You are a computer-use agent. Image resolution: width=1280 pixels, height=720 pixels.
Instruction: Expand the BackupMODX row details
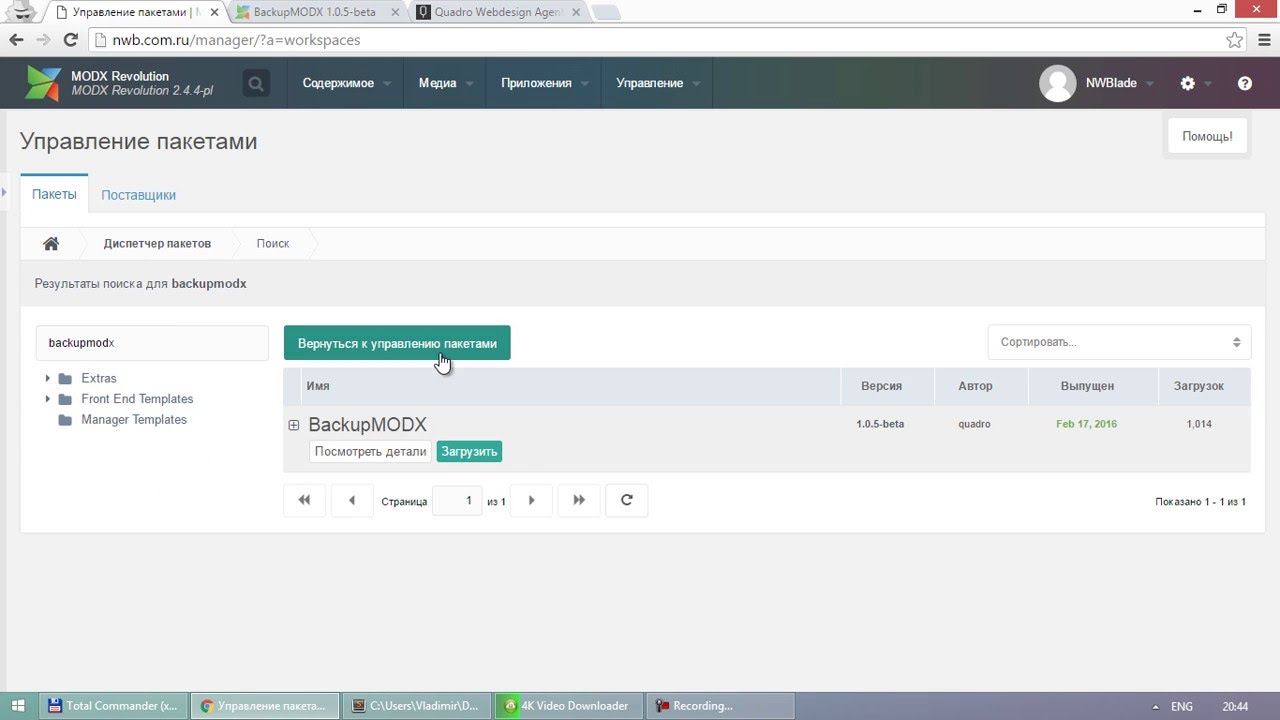tap(294, 425)
